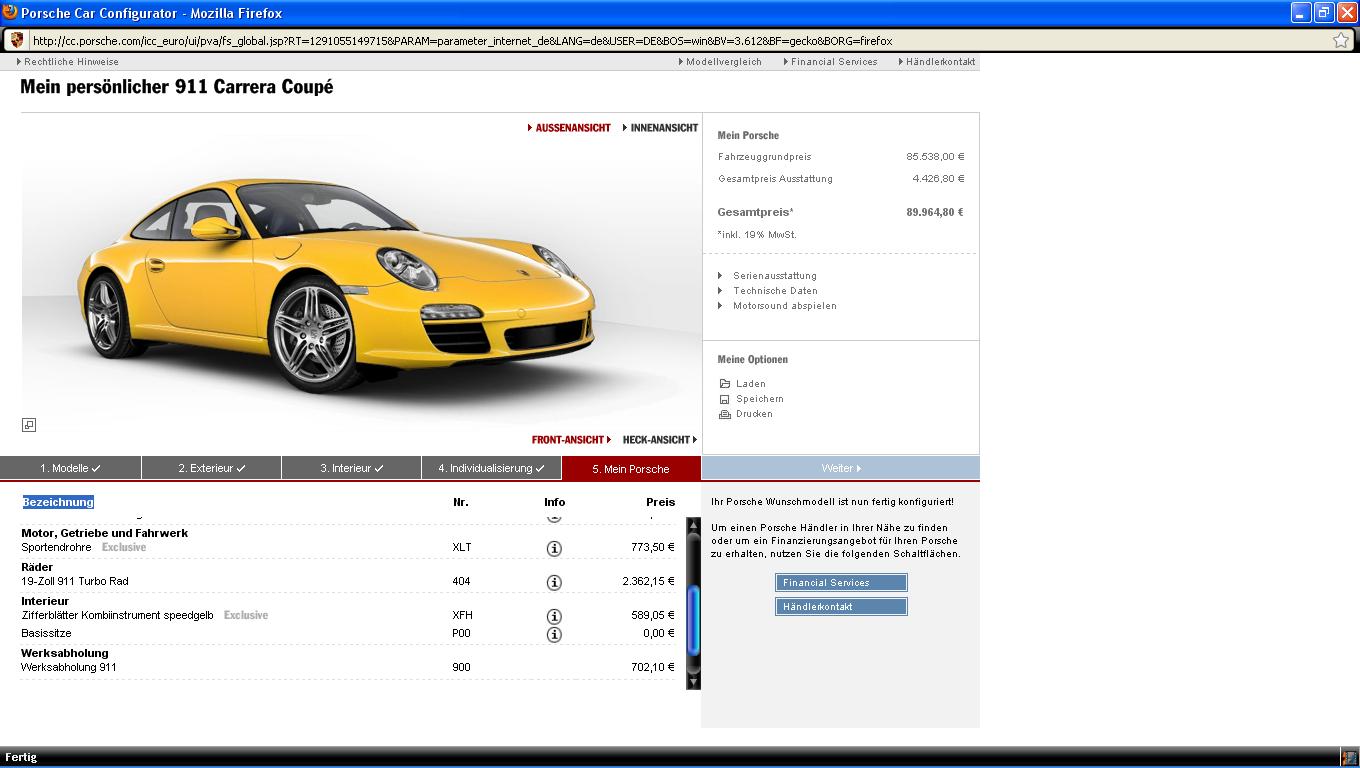Click the 2.362,15 € price
The height and width of the screenshot is (768, 1360).
tap(648, 581)
